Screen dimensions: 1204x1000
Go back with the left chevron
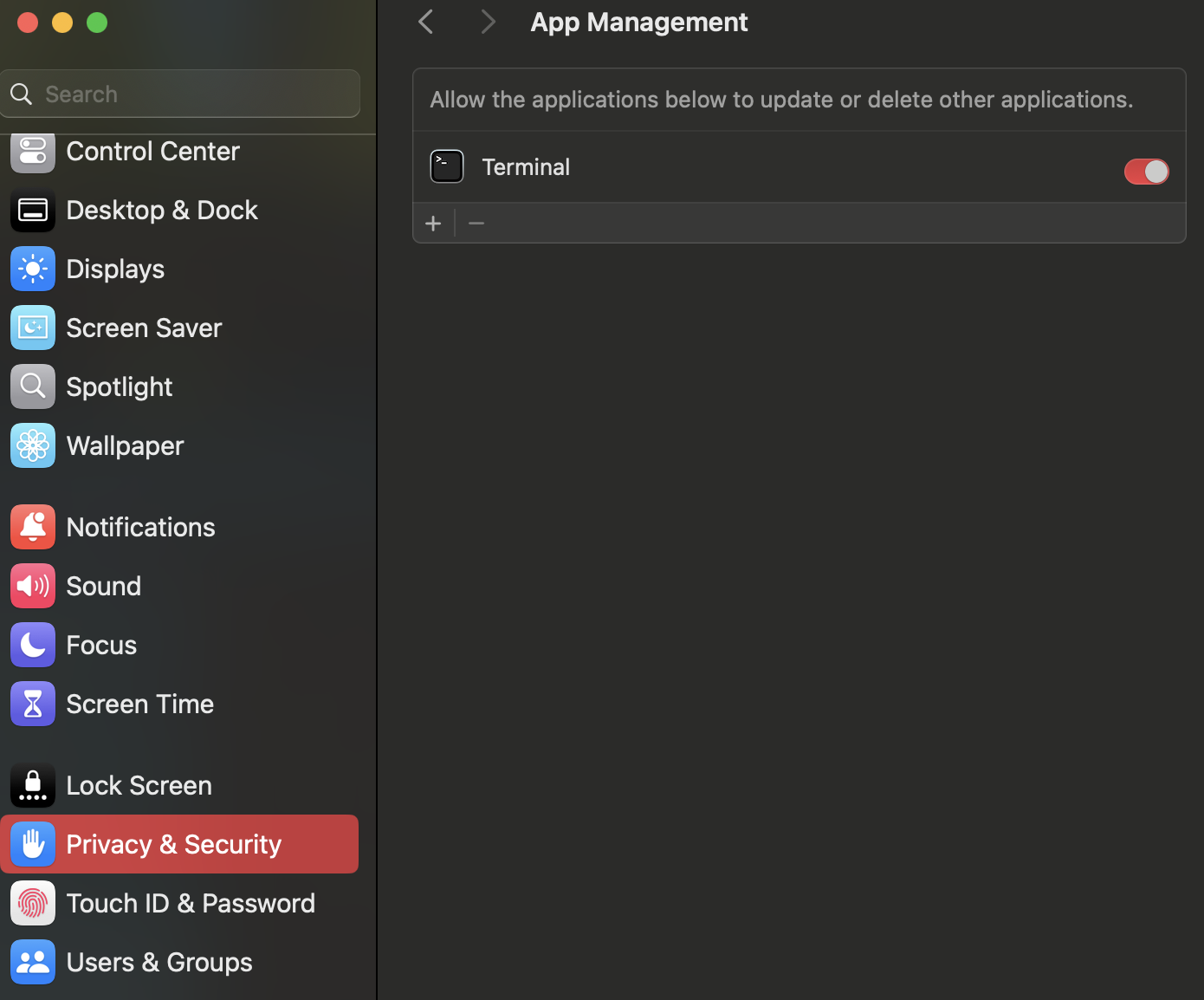tap(425, 22)
